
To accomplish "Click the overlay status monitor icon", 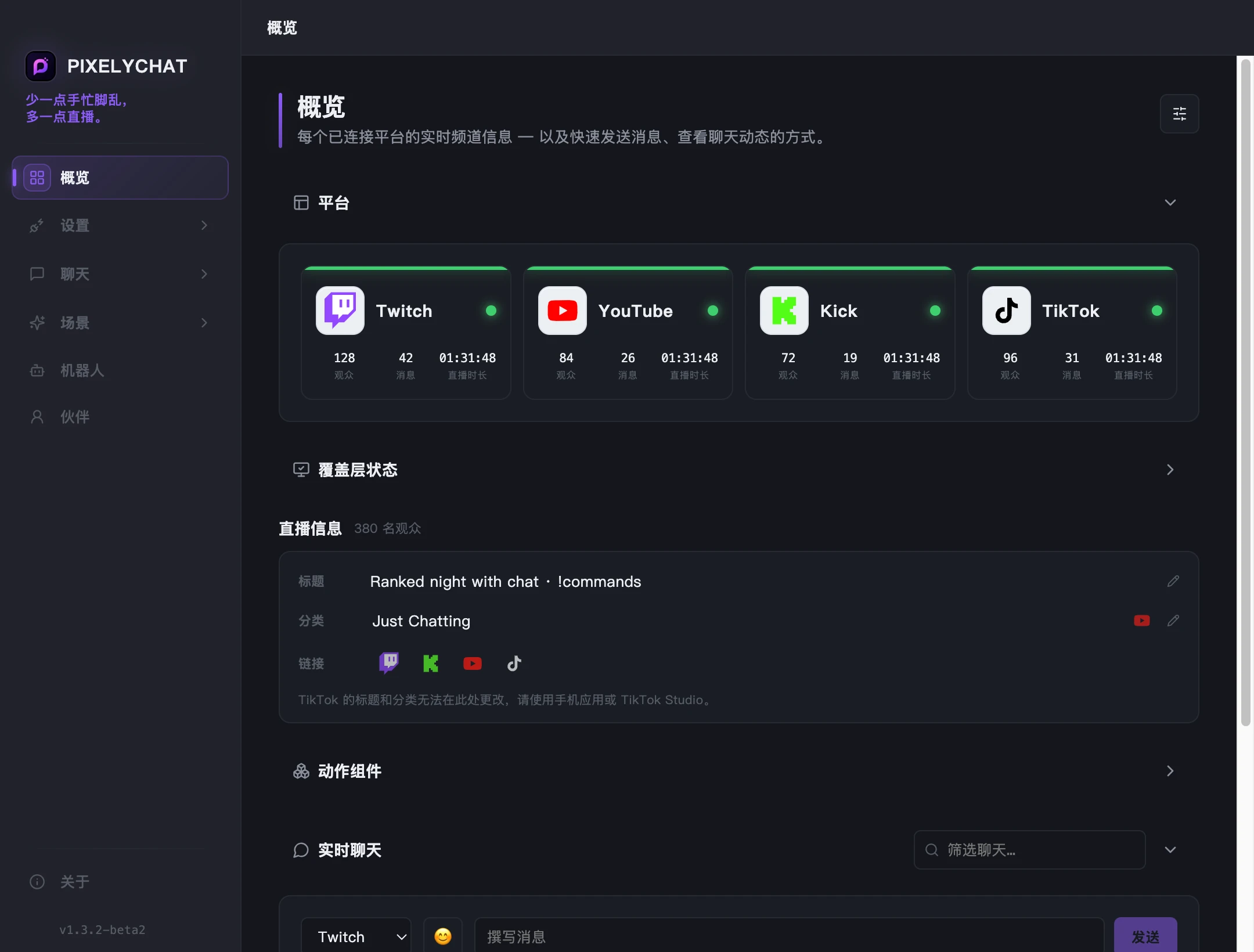I will [x=301, y=470].
